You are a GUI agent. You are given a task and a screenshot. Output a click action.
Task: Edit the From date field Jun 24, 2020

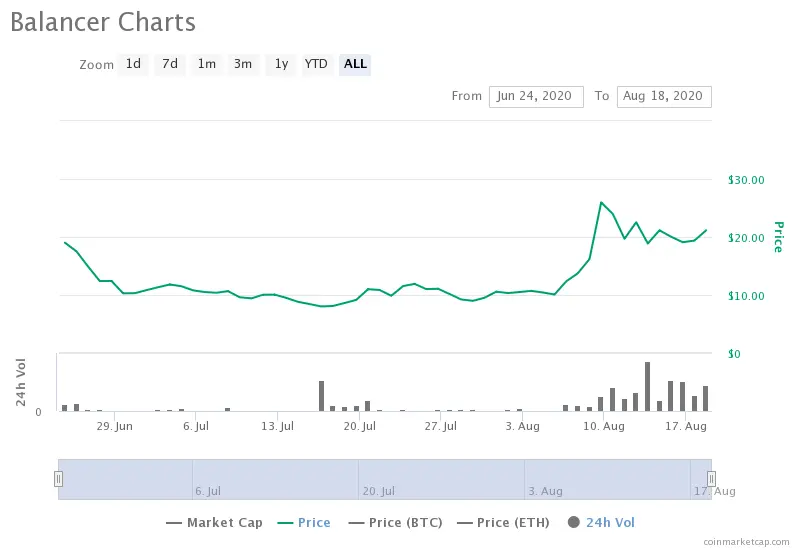tap(536, 96)
